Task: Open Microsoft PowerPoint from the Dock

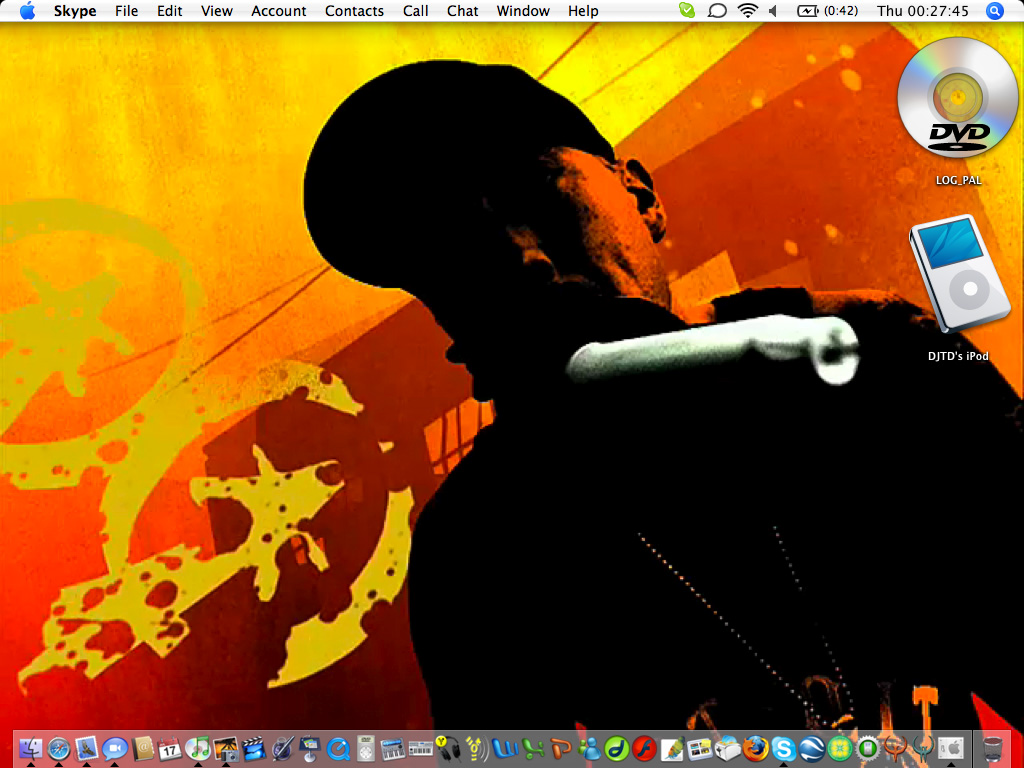Action: pyautogui.click(x=560, y=748)
